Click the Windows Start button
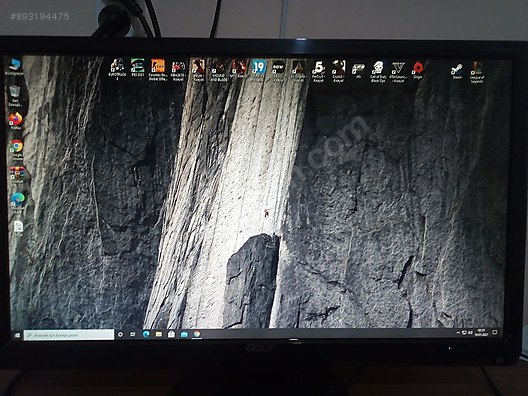Viewport: 528px width, 396px height. click(x=18, y=335)
